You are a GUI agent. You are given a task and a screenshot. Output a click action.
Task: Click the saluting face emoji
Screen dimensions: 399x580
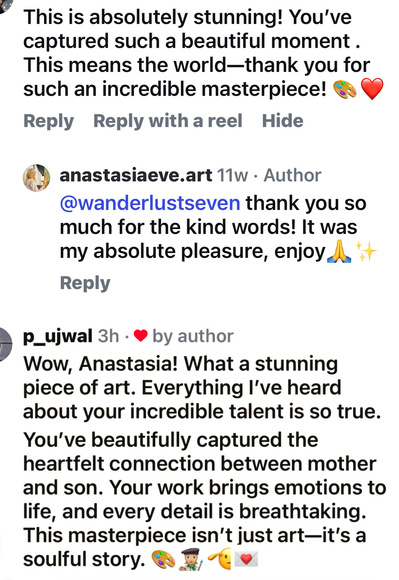click(x=219, y=559)
